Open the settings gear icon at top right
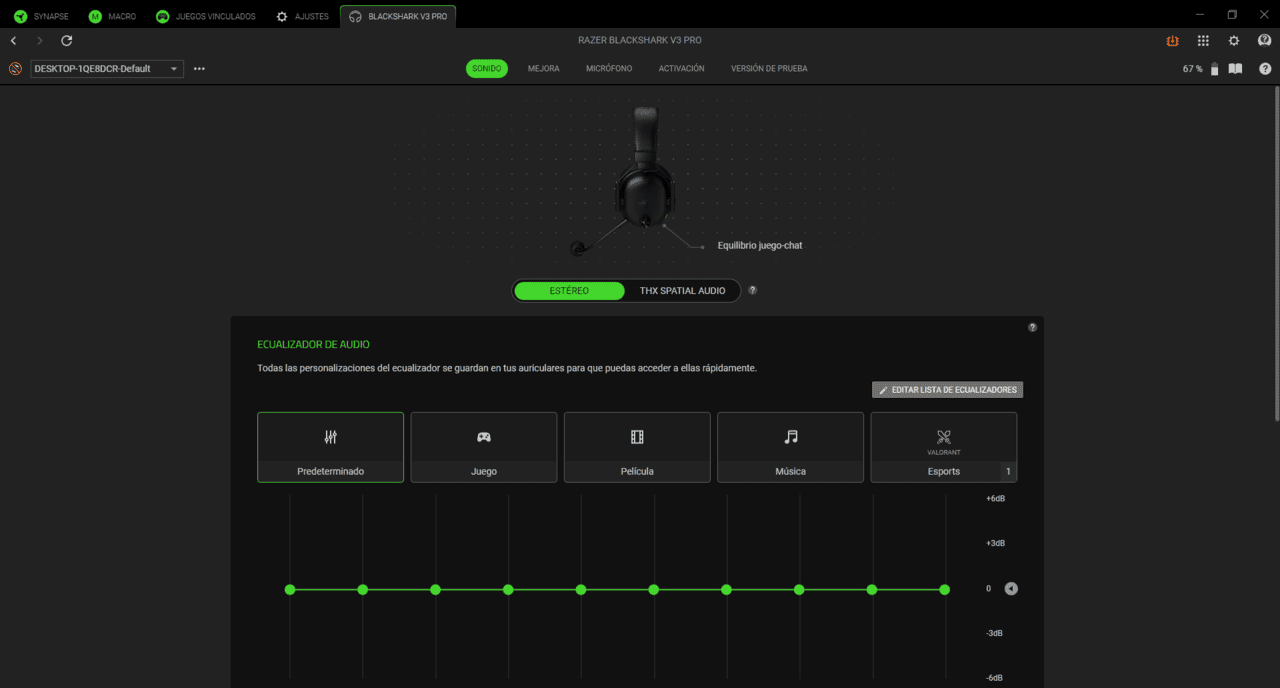The width and height of the screenshot is (1280, 688). (1234, 41)
